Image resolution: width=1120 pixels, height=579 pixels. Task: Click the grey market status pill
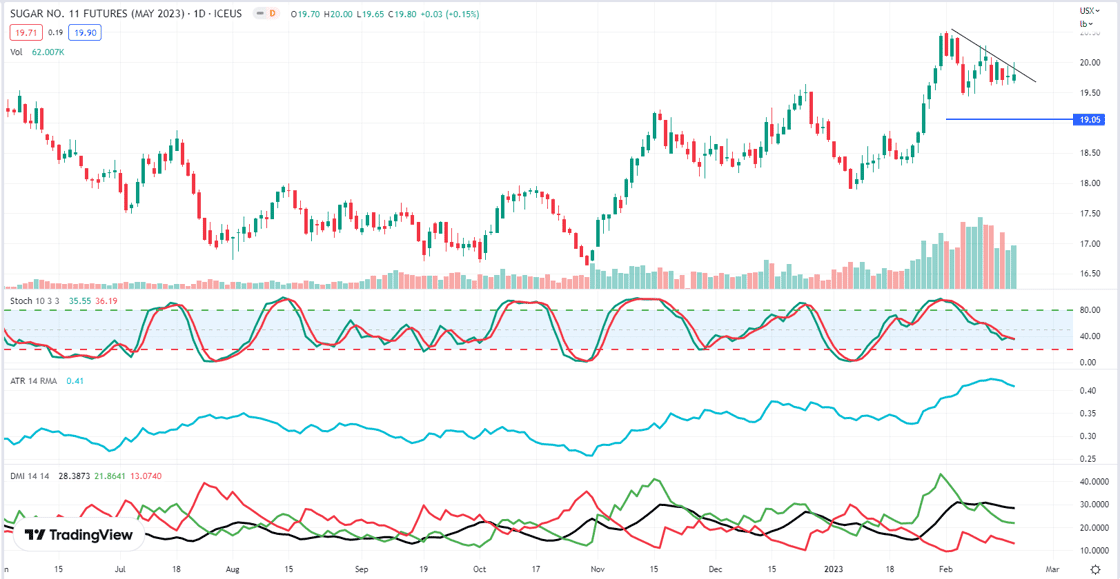tap(258, 14)
